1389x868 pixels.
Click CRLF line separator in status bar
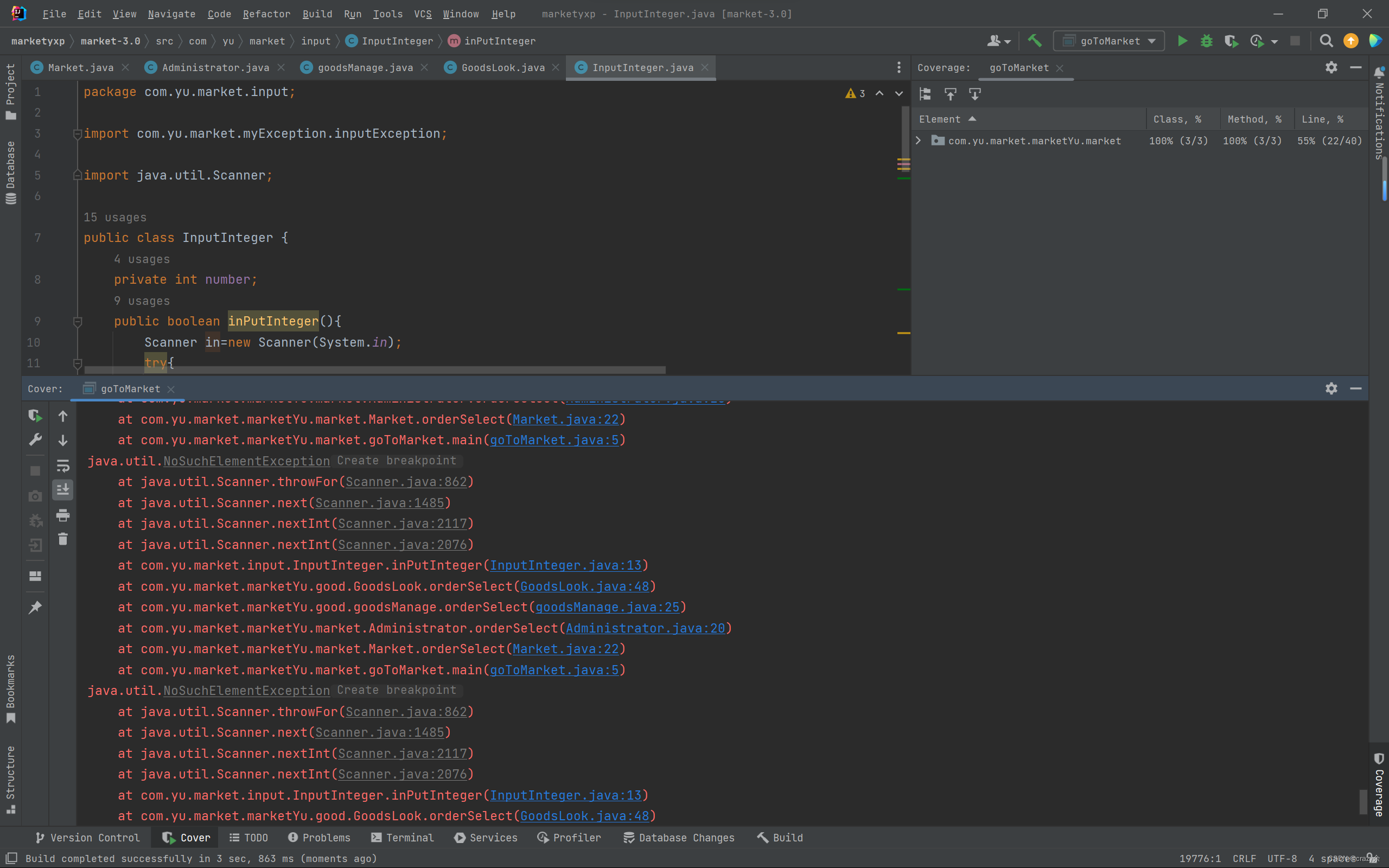point(1244,859)
